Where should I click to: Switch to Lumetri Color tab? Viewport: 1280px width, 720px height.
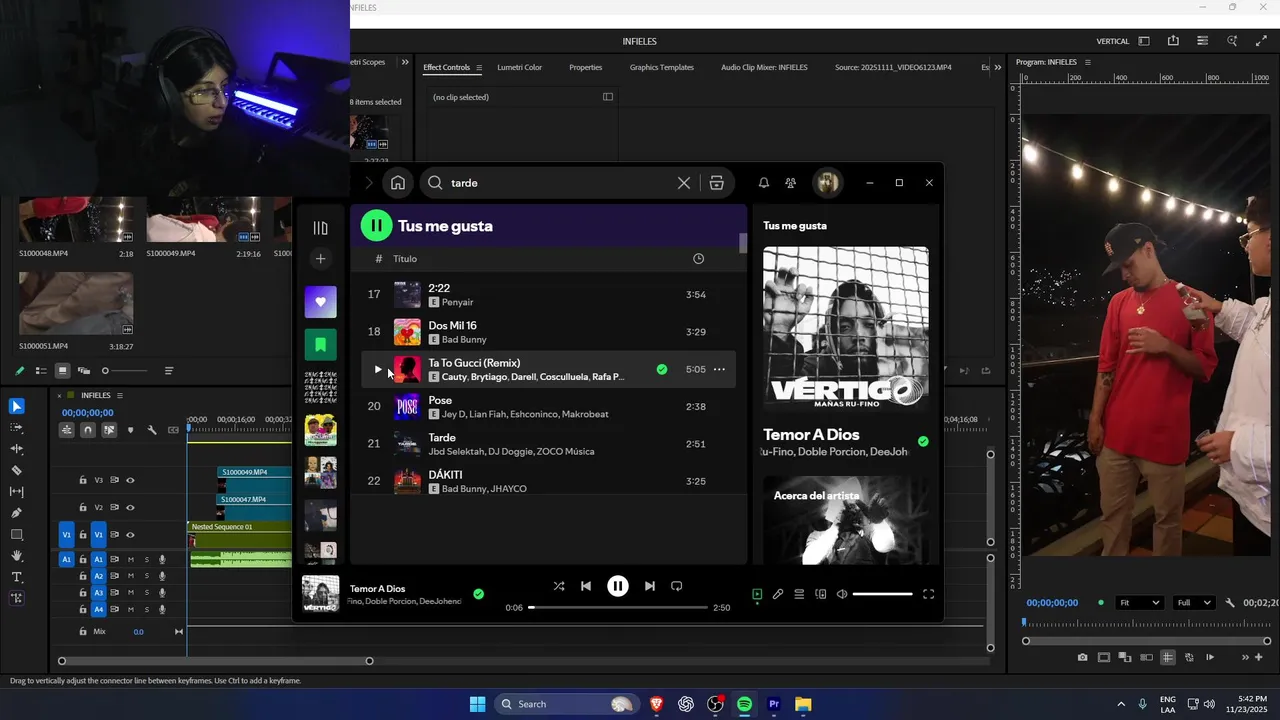tap(519, 67)
